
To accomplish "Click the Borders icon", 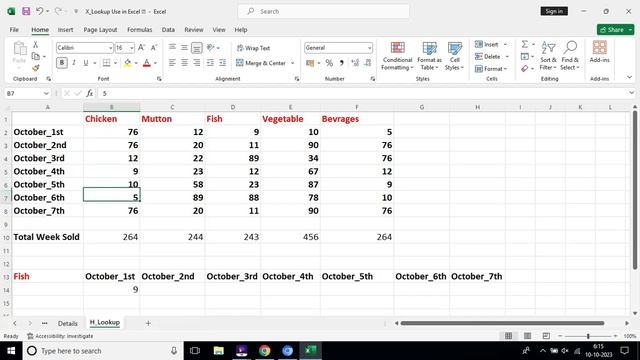I will (x=107, y=63).
